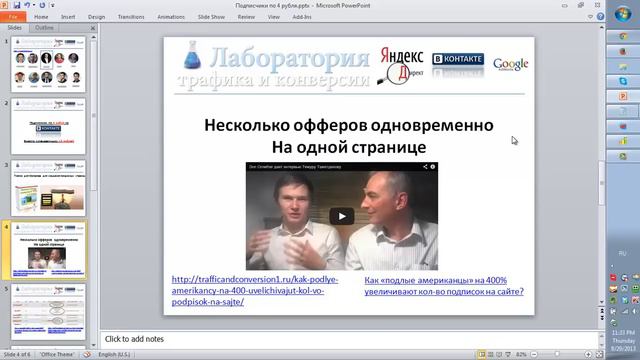The image size is (640, 360).
Task: Save the presentation from Quick Access toolbar
Action: click(17, 5)
